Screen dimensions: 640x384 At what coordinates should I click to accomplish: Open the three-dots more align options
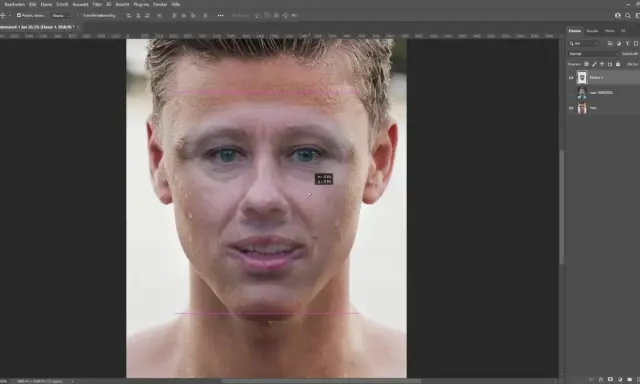[x=220, y=16]
